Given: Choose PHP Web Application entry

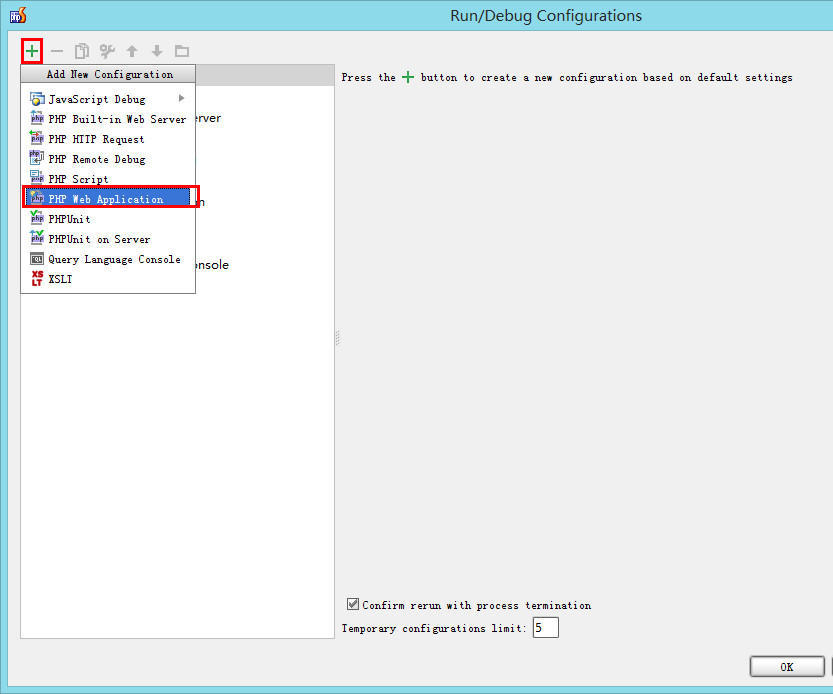Looking at the screenshot, I should click(108, 199).
